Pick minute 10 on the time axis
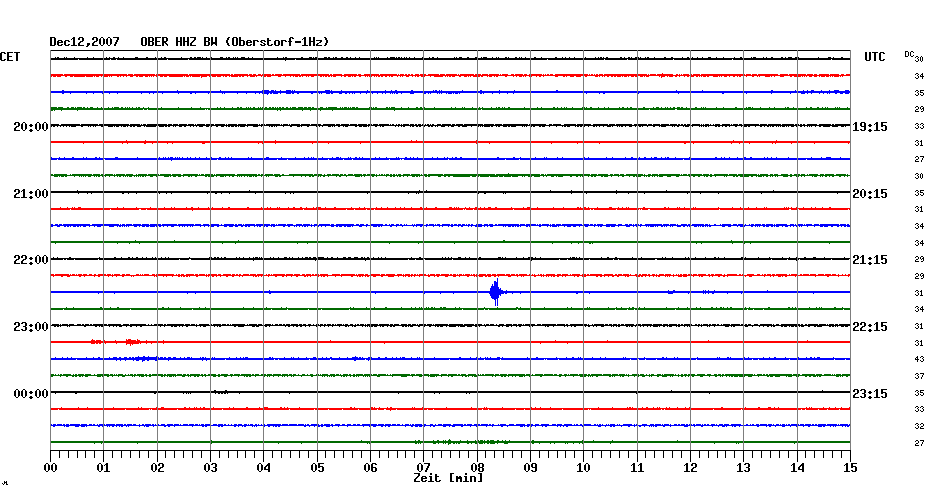This screenshot has width=930, height=494. click(584, 468)
